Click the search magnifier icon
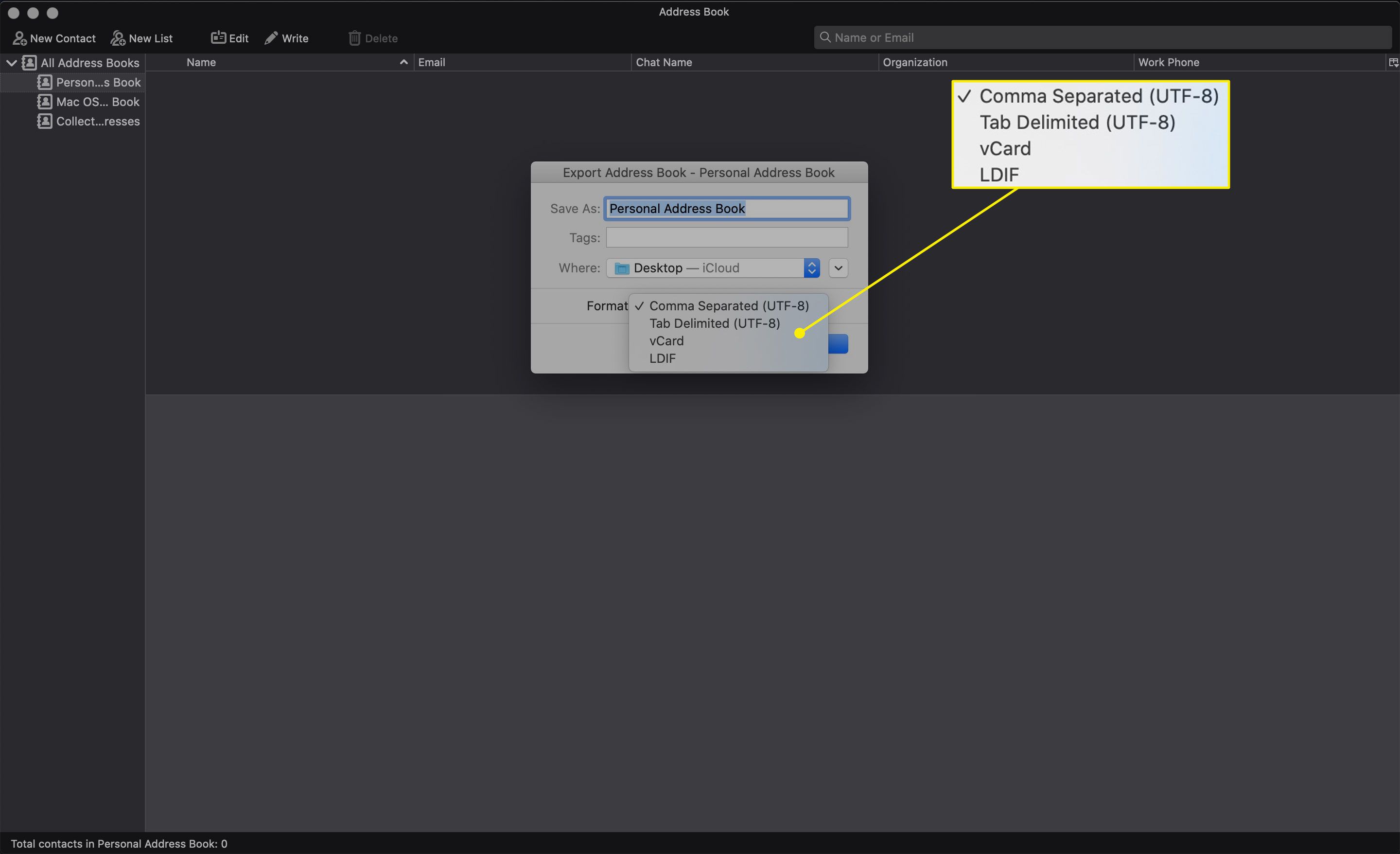This screenshot has height=854, width=1400. coord(825,37)
